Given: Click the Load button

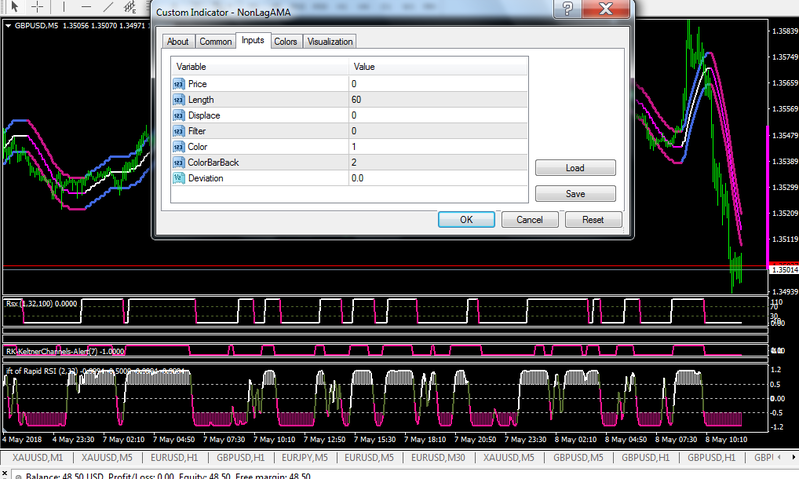Looking at the screenshot, I should [575, 168].
